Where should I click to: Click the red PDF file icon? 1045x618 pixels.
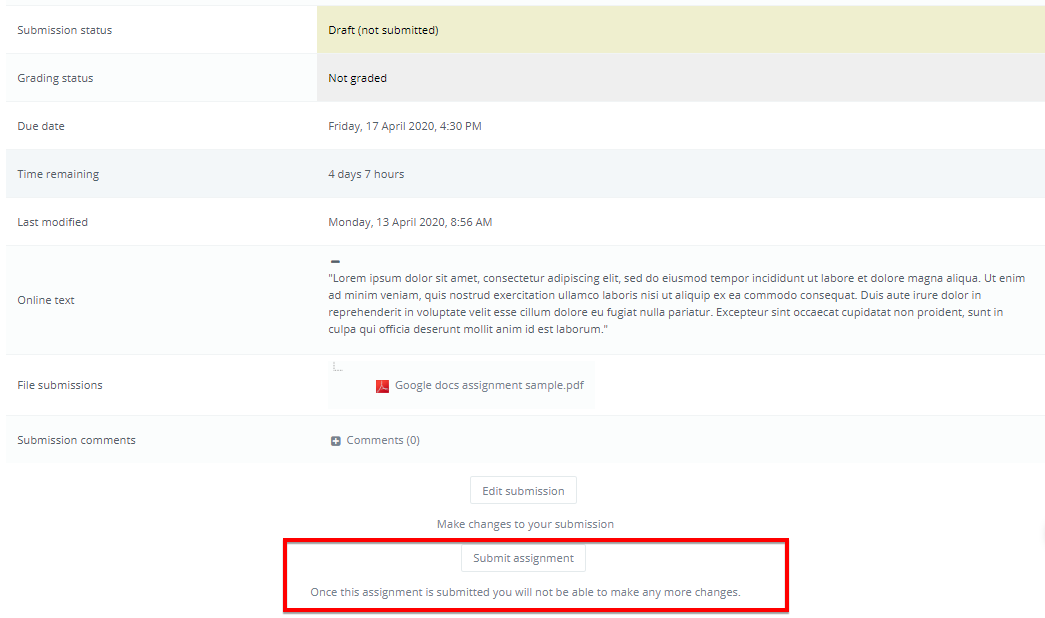(382, 386)
